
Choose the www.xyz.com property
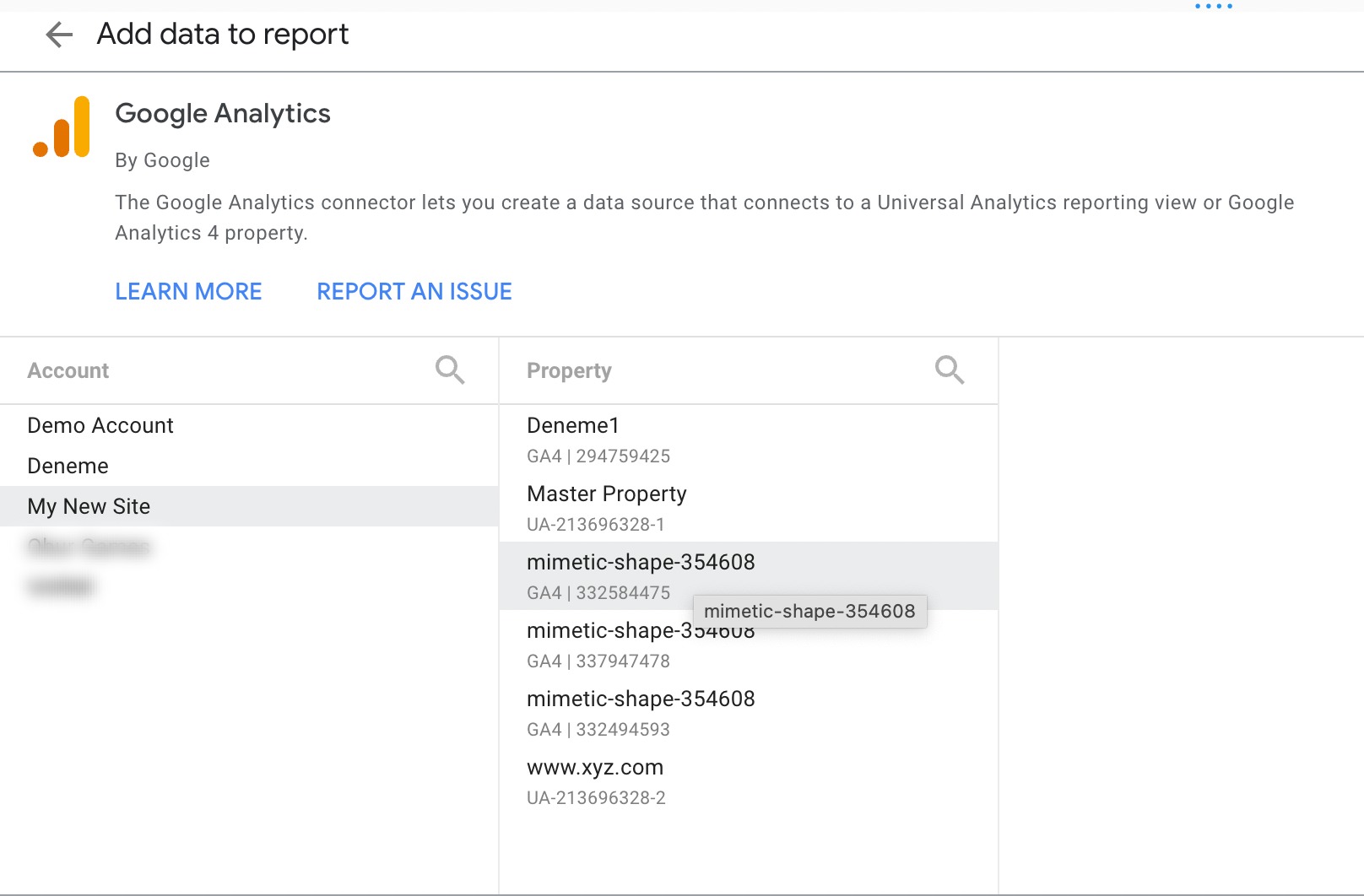pyautogui.click(x=749, y=781)
